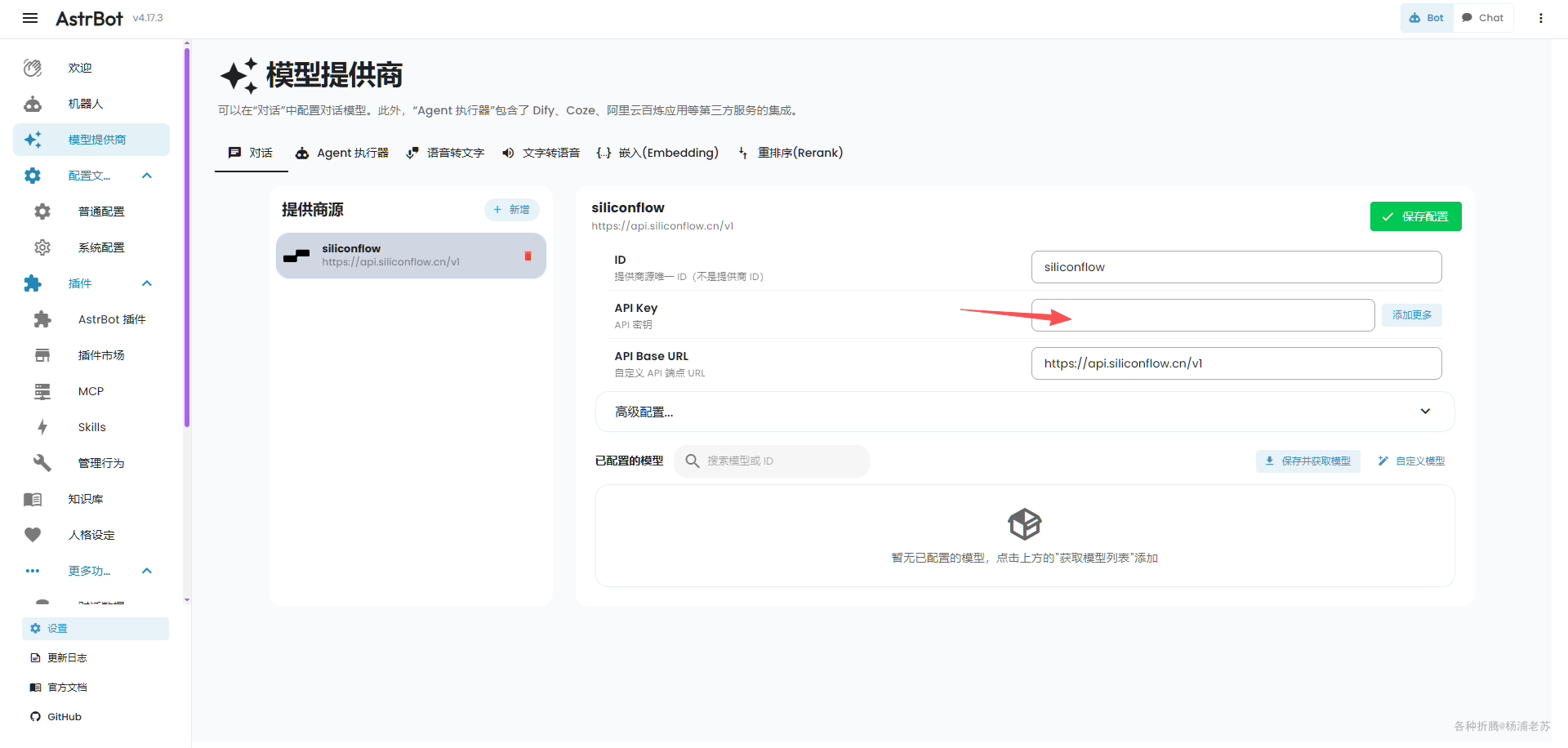
Task: Open the 文字转语音 tab
Action: click(x=541, y=153)
